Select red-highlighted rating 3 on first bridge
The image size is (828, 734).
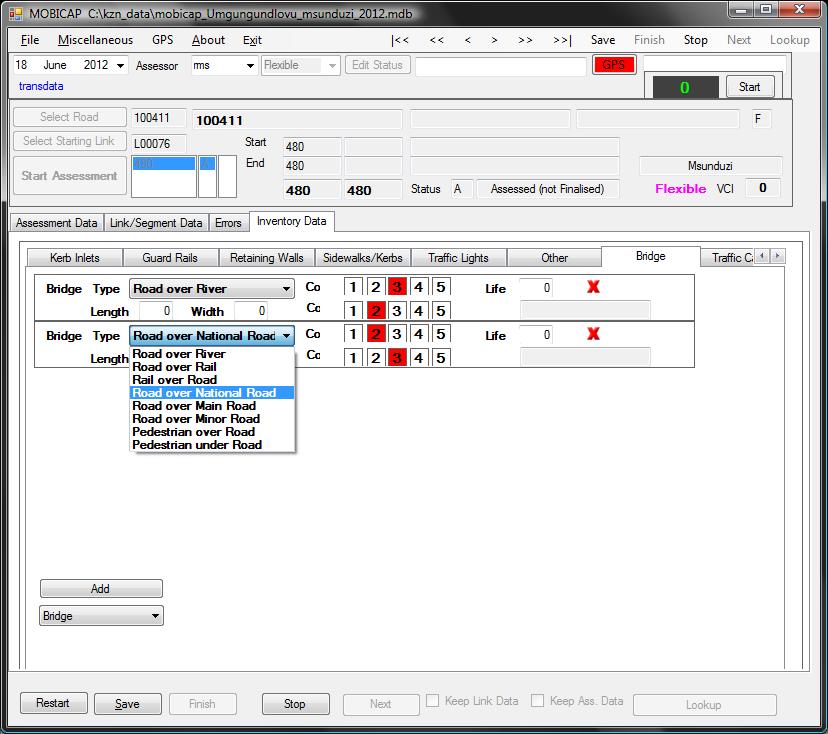397,288
